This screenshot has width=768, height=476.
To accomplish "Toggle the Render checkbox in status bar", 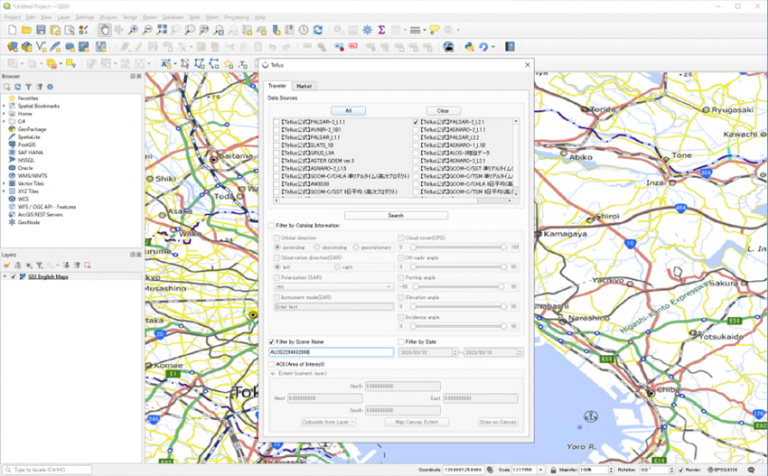I will pyautogui.click(x=681, y=470).
